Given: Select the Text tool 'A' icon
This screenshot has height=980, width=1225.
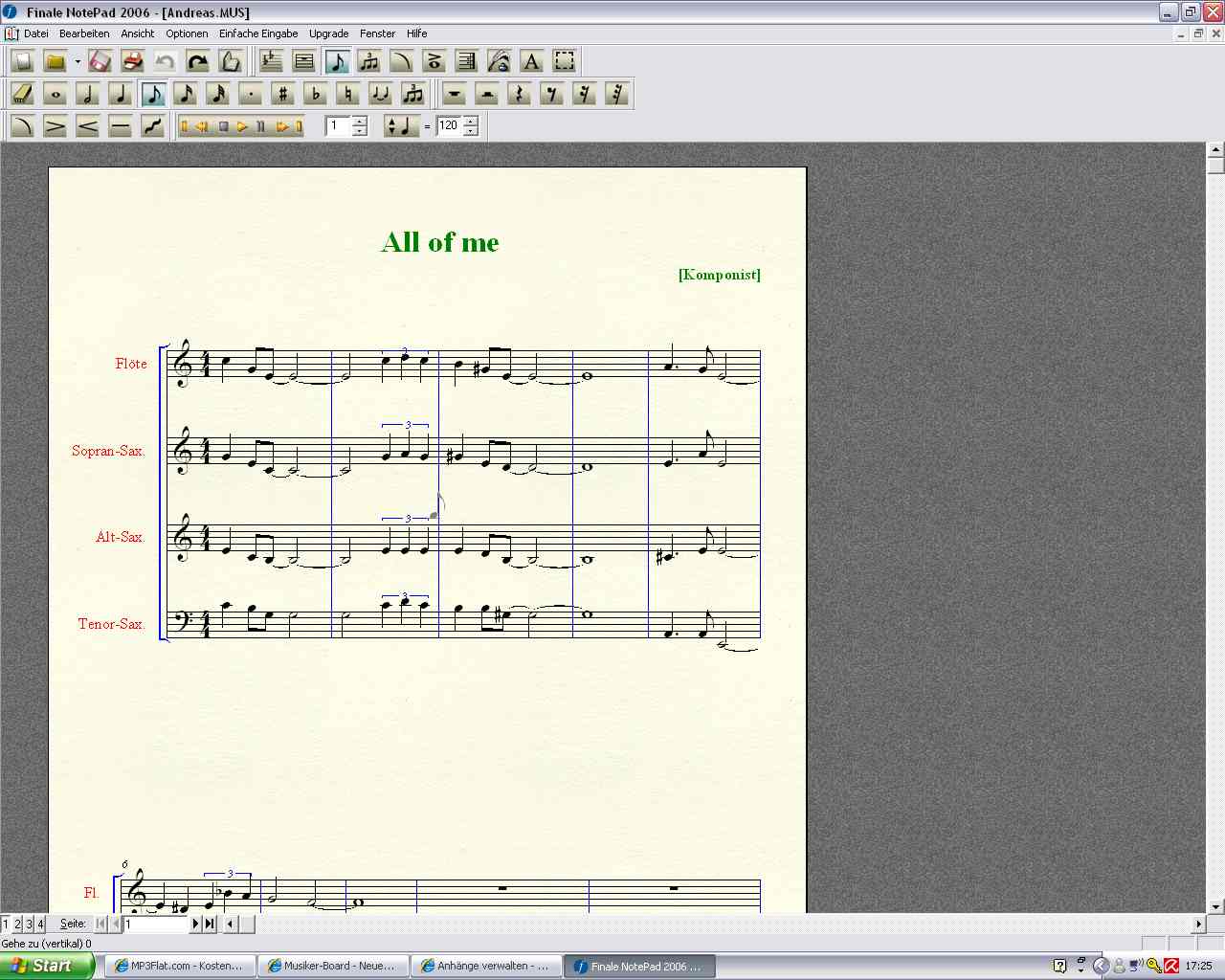Looking at the screenshot, I should [x=532, y=61].
